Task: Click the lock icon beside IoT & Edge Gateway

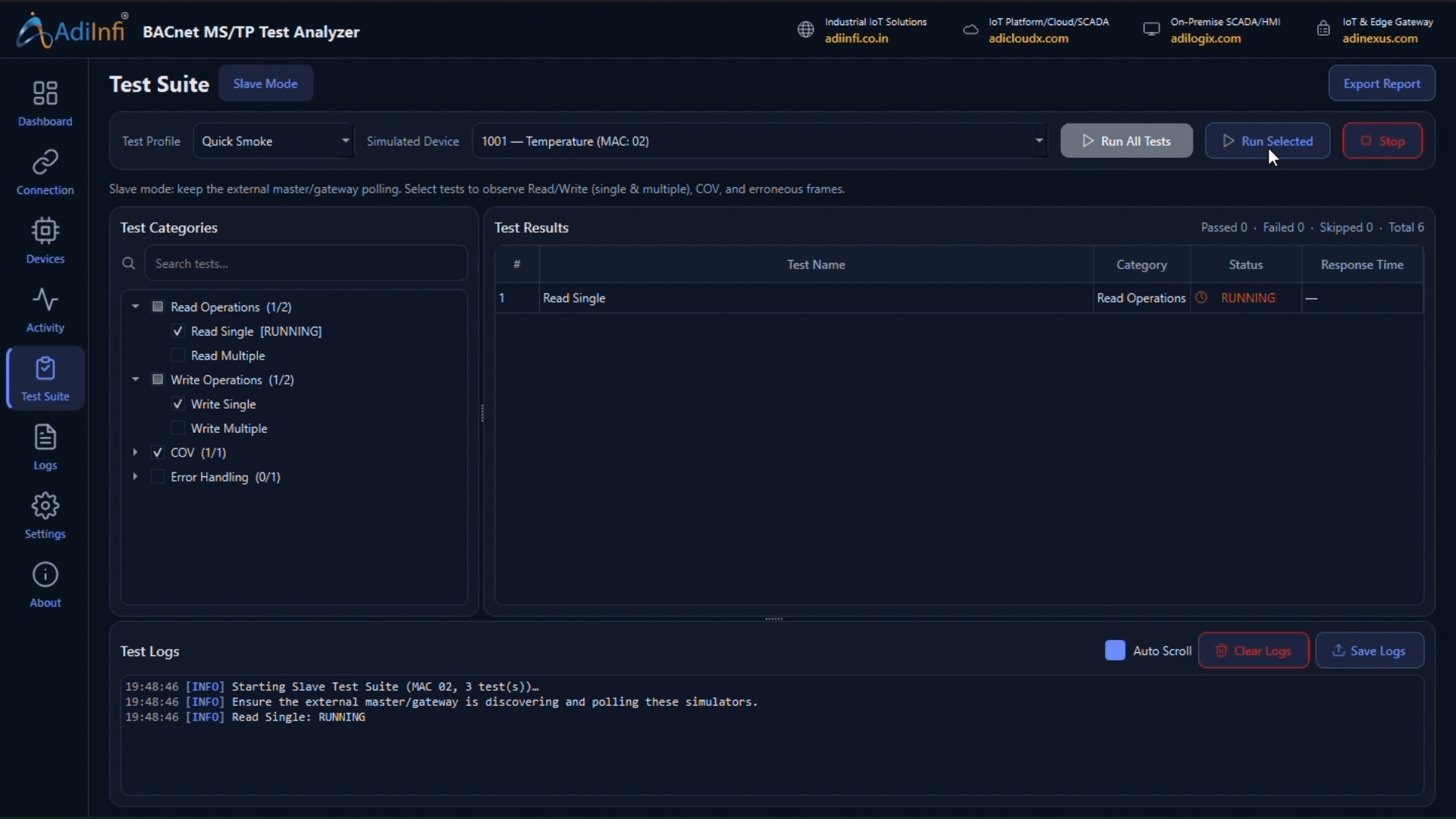Action: (1323, 30)
